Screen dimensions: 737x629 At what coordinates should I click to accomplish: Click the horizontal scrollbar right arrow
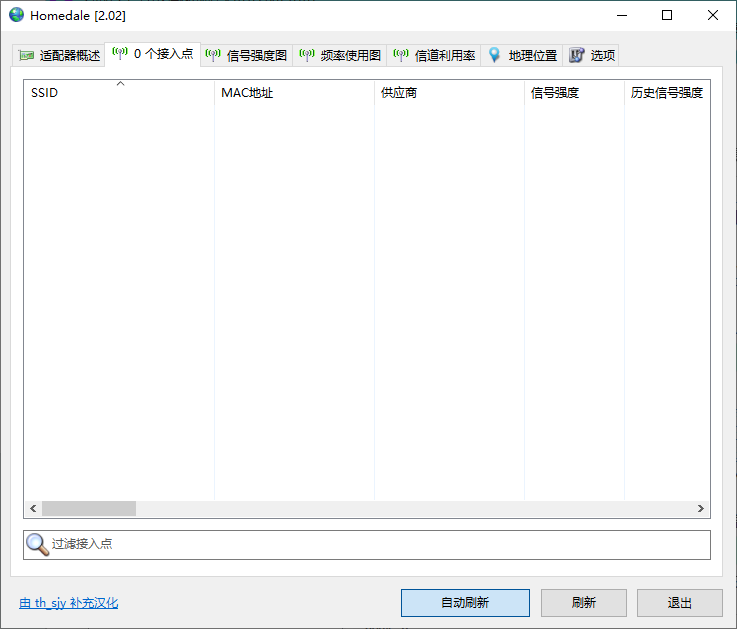[701, 508]
